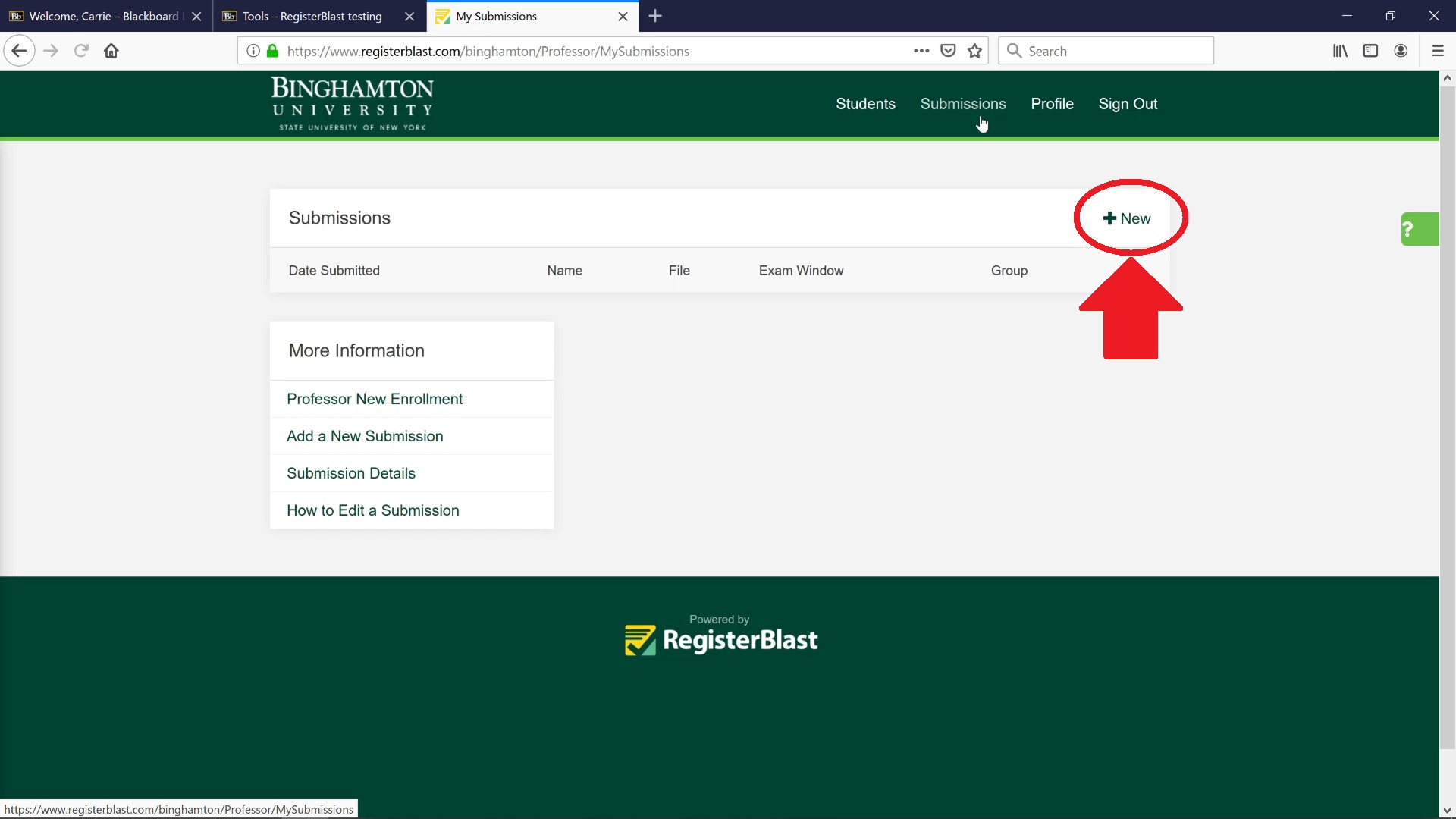Click inside the search field

(1107, 50)
